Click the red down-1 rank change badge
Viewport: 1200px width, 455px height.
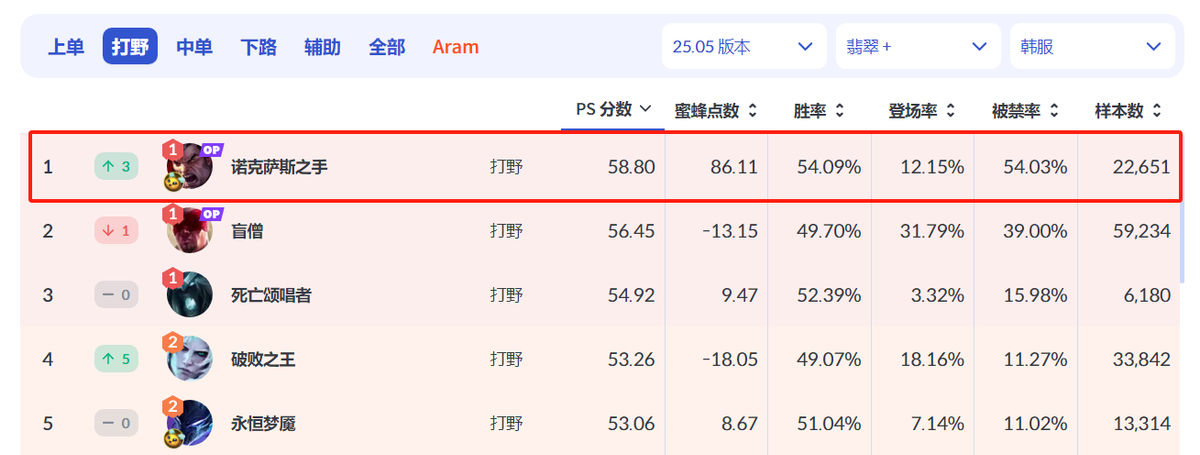click(116, 230)
